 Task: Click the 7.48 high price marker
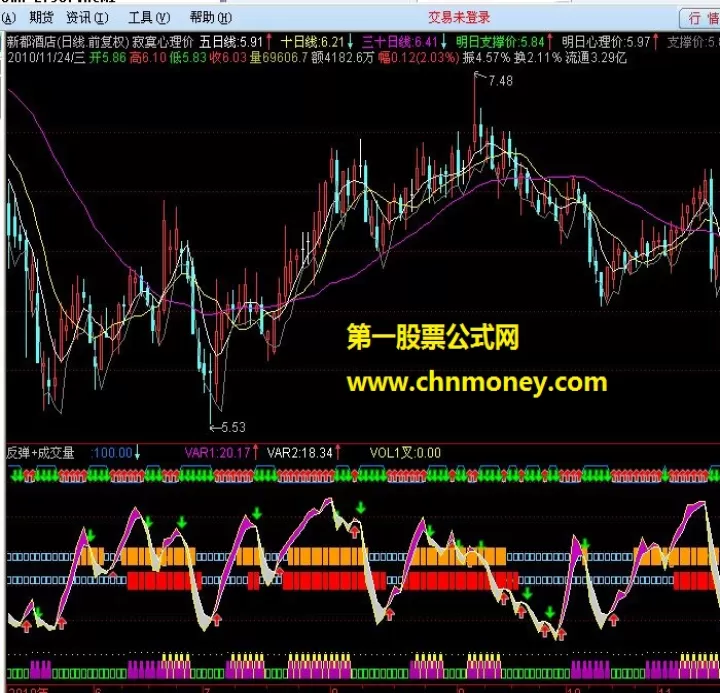click(x=501, y=81)
